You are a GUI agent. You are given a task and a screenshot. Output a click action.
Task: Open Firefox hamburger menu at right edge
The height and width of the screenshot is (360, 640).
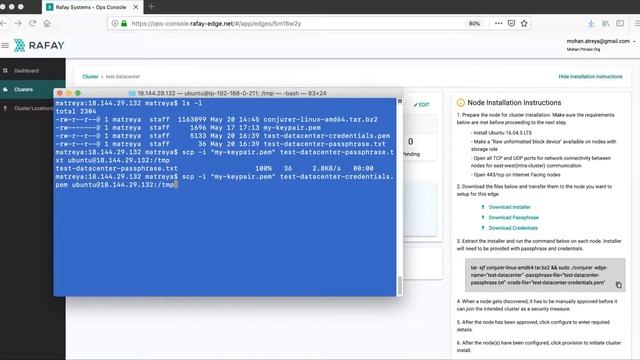[637, 24]
